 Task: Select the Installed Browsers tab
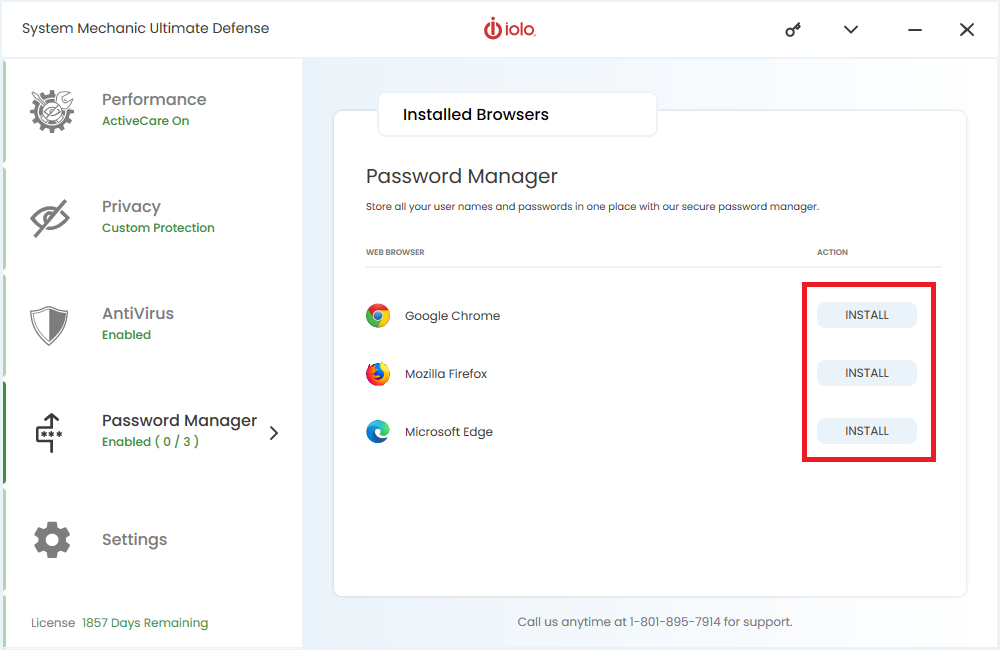pyautogui.click(x=517, y=114)
